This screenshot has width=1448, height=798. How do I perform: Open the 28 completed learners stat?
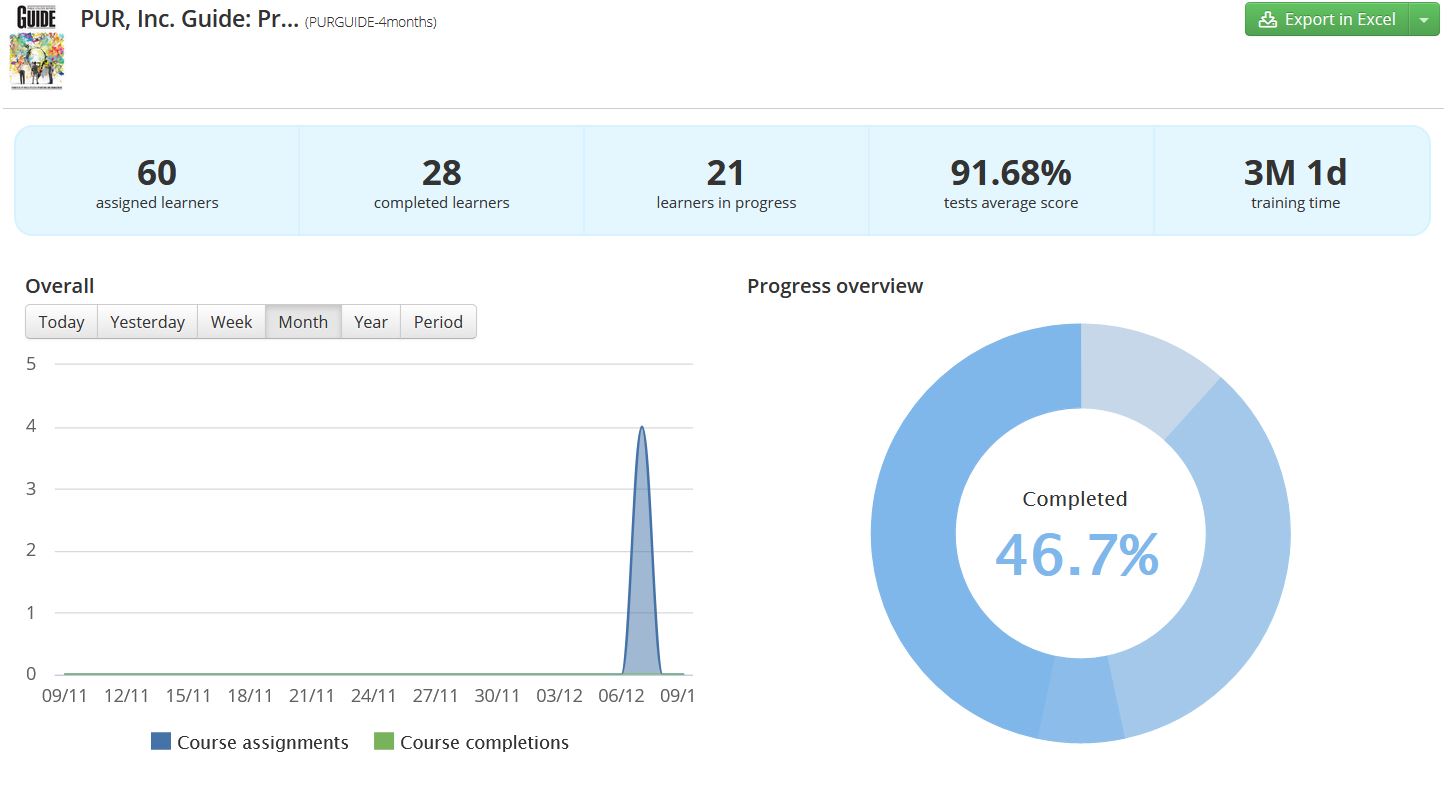coord(441,182)
